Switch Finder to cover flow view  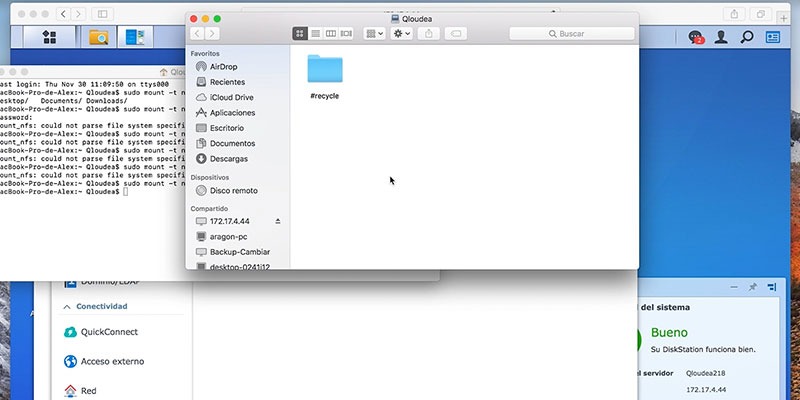(346, 34)
